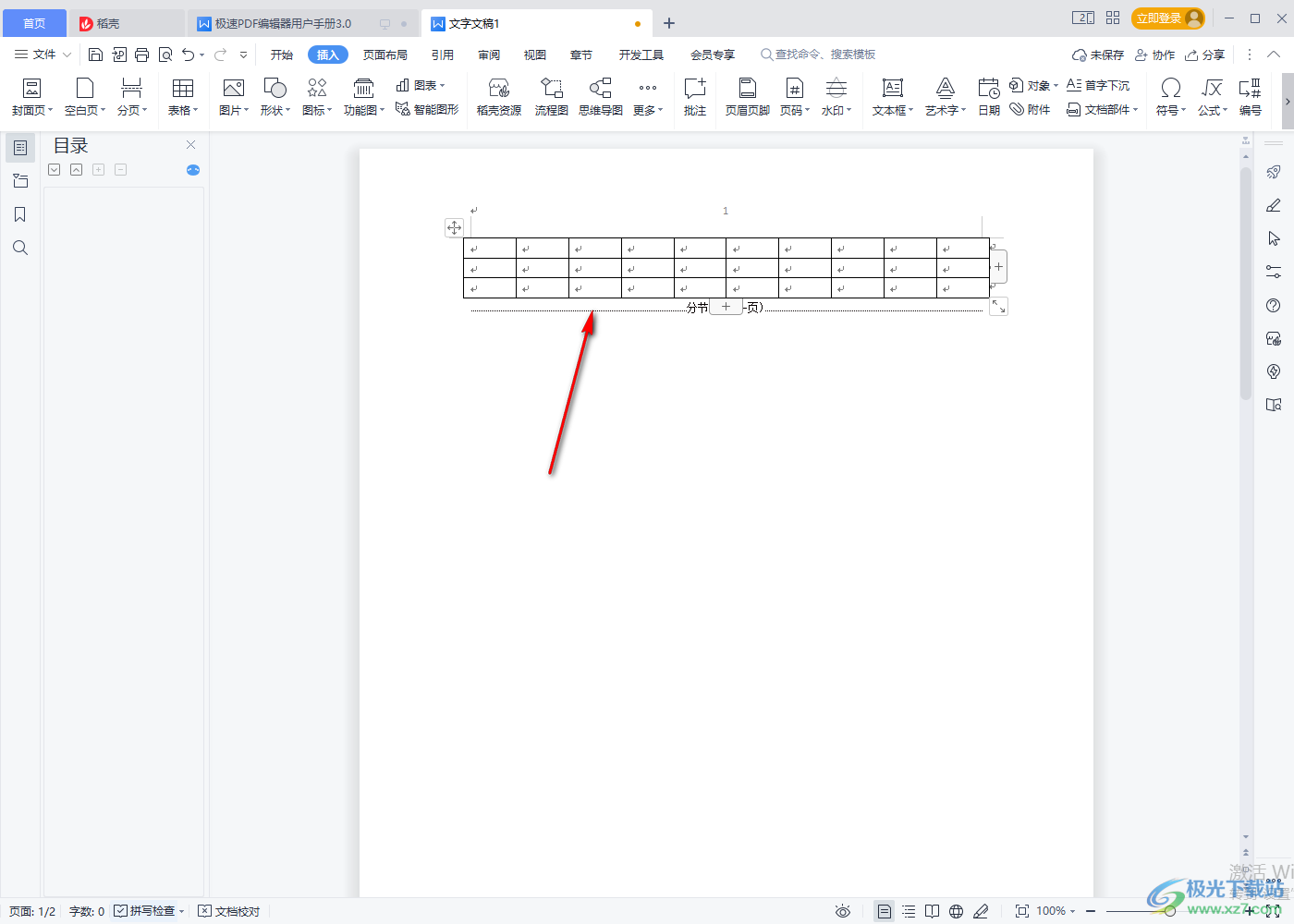Insert the 日期 date
This screenshot has height=924, width=1294.
coord(989,97)
